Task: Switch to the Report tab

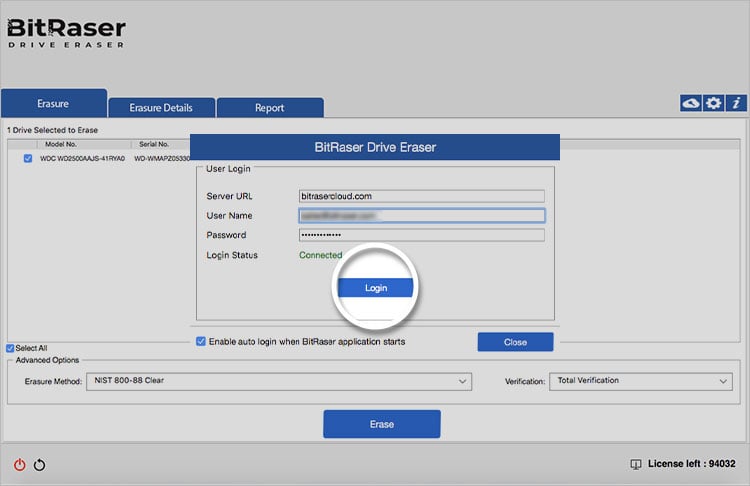Action: [270, 108]
